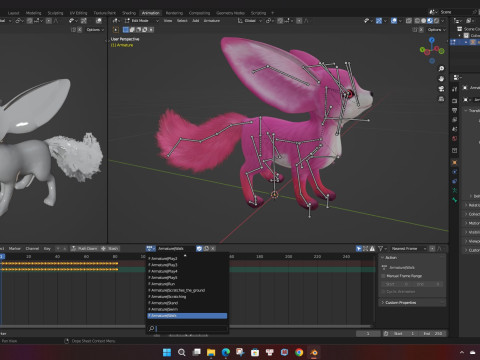Image resolution: width=480 pixels, height=360 pixels.
Task: Toggle the fake user shield for action
Action: coord(199,248)
